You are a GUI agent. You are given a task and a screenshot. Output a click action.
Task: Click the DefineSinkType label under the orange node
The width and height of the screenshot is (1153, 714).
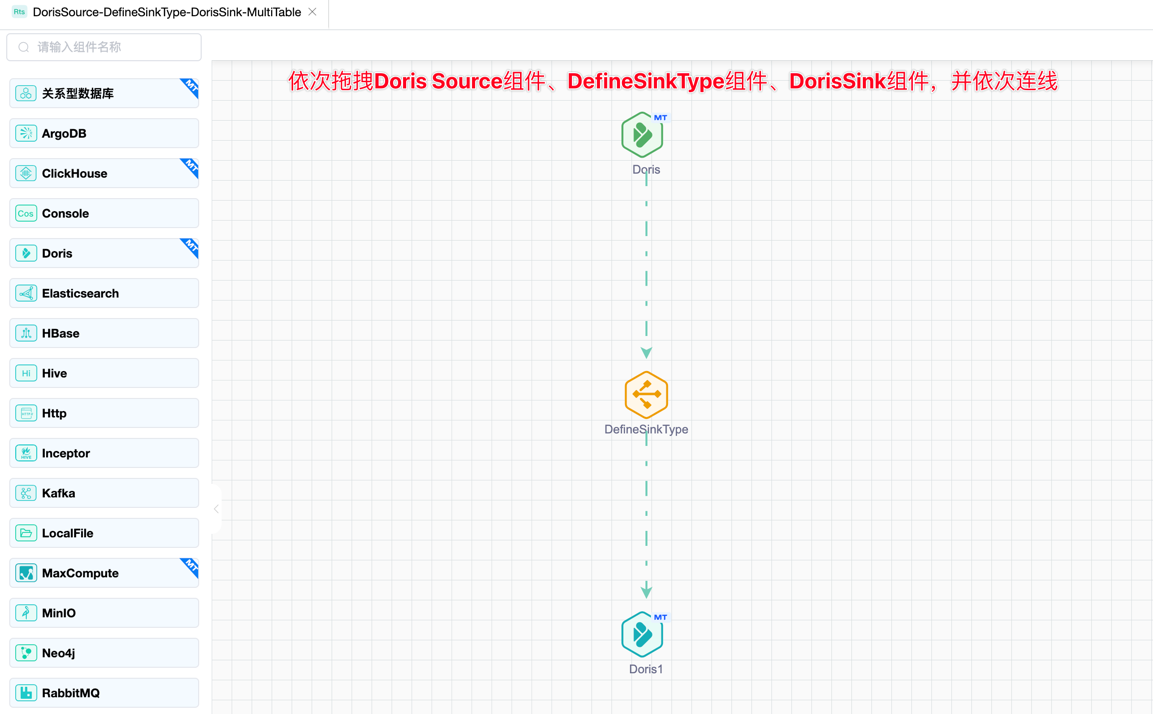pos(646,429)
